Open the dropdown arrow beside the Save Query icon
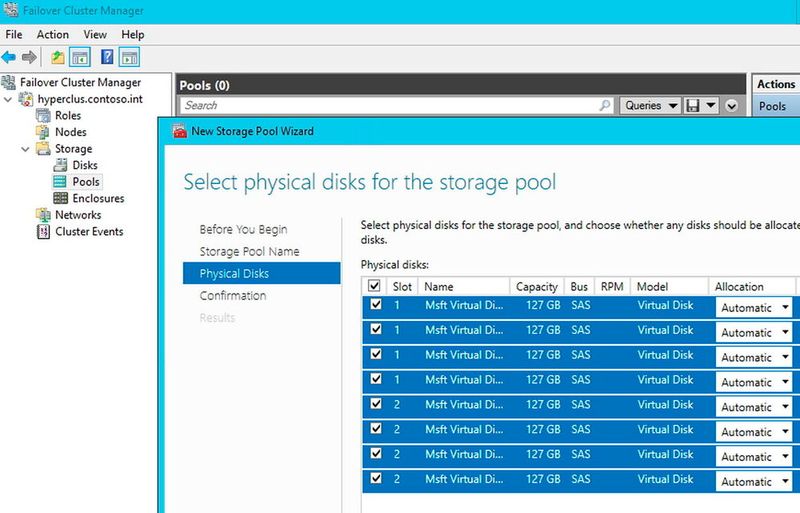800x513 pixels. (711, 106)
